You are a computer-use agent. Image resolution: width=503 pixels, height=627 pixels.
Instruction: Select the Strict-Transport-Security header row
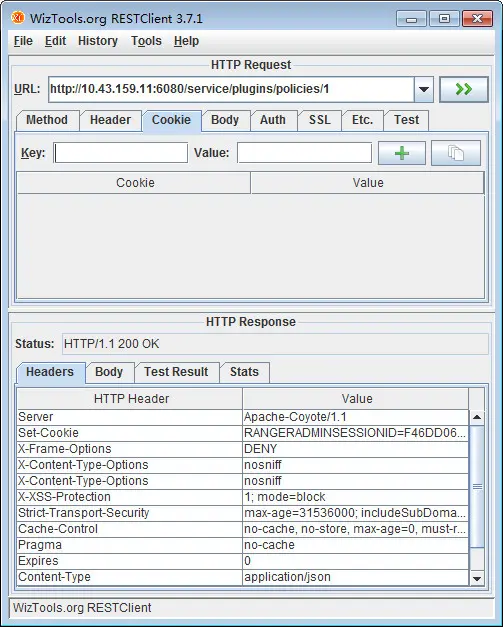(243, 513)
